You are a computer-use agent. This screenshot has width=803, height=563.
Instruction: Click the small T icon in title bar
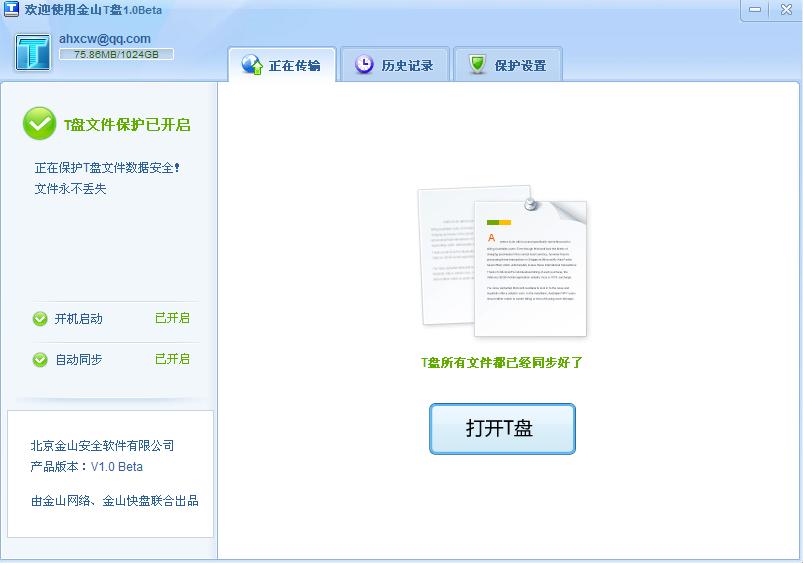point(11,9)
